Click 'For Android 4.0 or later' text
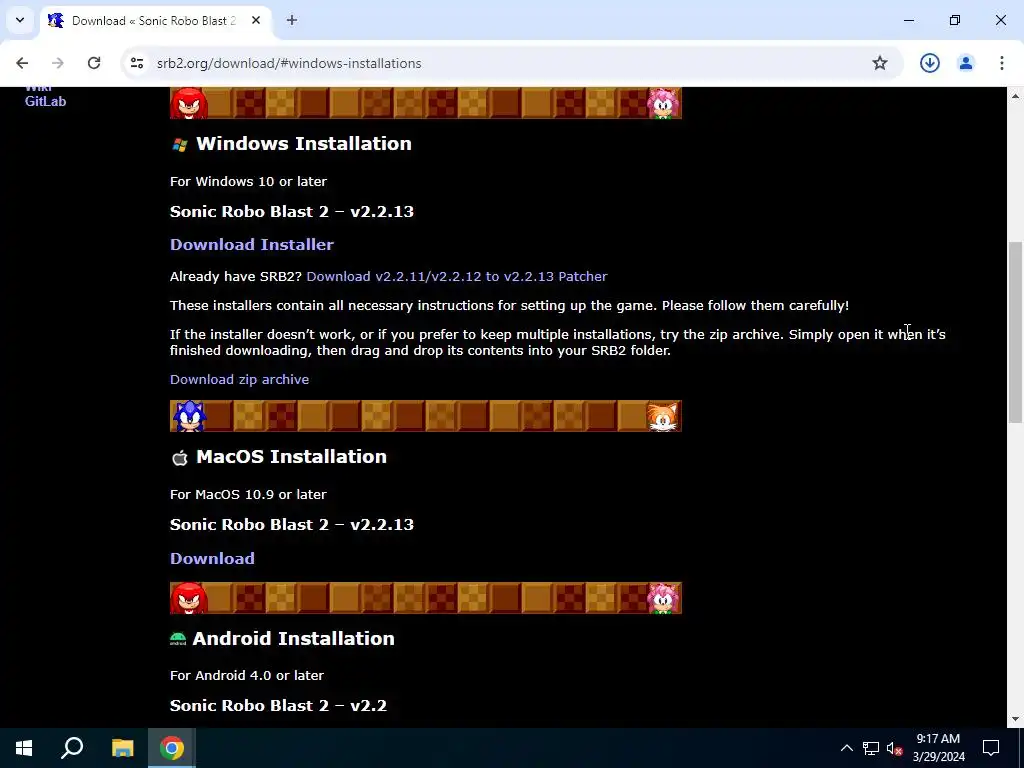Screen dimensions: 1024x768 [247, 675]
